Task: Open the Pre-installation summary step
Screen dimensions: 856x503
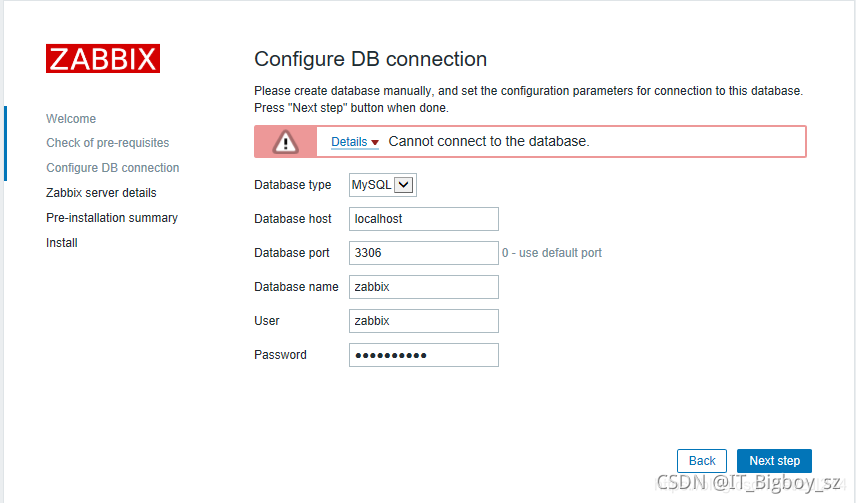Action: [112, 218]
